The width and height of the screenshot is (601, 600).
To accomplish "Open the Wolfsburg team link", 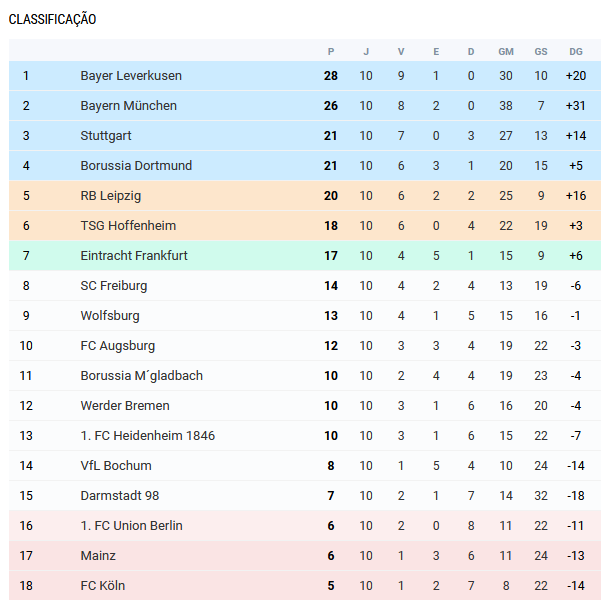I will coord(110,316).
